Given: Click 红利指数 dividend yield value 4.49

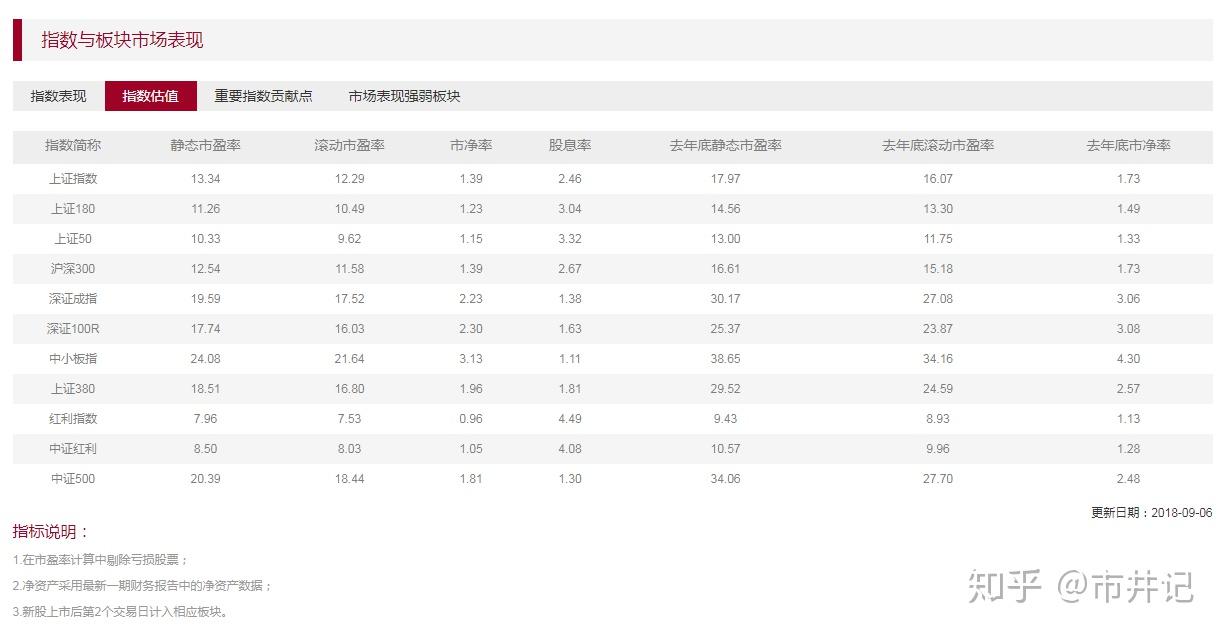Looking at the screenshot, I should coord(570,419).
